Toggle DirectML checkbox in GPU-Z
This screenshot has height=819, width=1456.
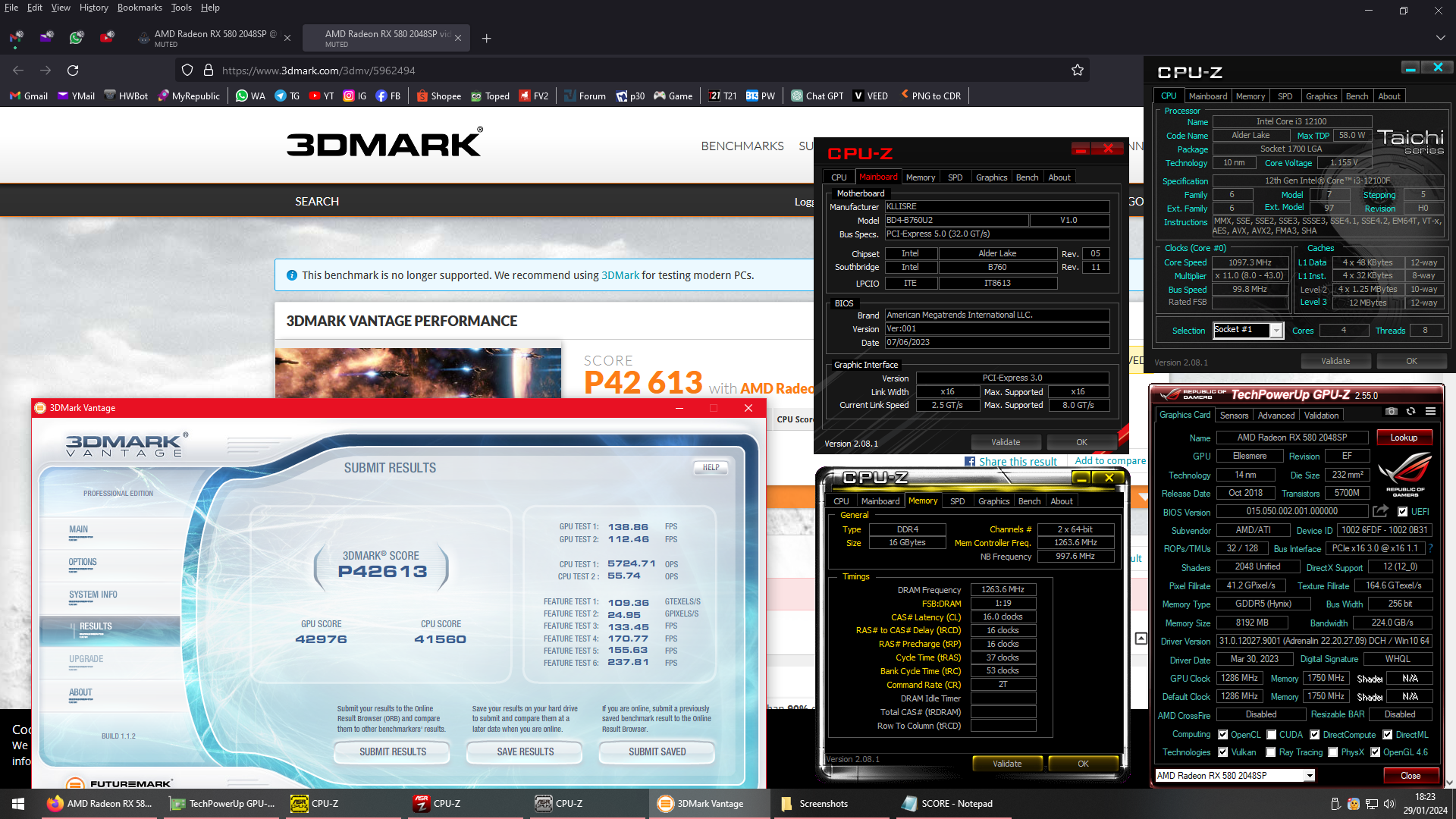coord(1387,735)
